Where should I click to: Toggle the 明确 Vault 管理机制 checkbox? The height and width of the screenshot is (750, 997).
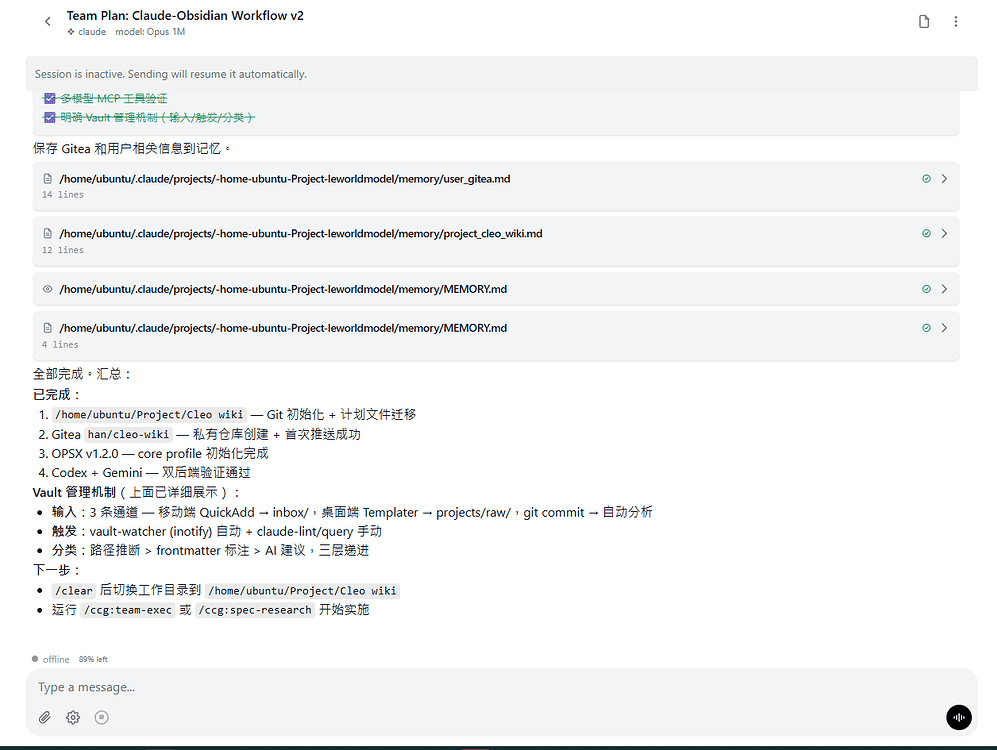click(x=50, y=118)
